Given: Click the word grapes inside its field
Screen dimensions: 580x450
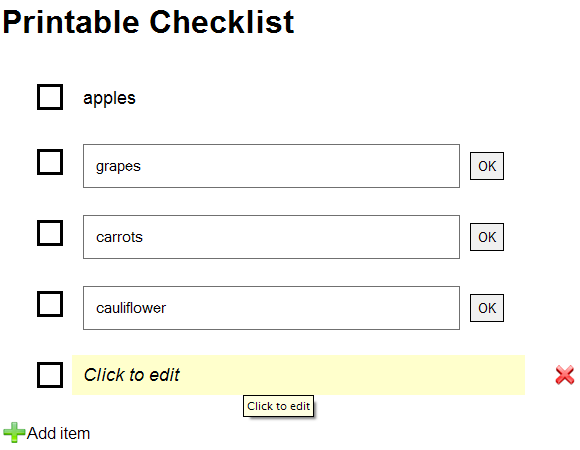Looking at the screenshot, I should (118, 167).
